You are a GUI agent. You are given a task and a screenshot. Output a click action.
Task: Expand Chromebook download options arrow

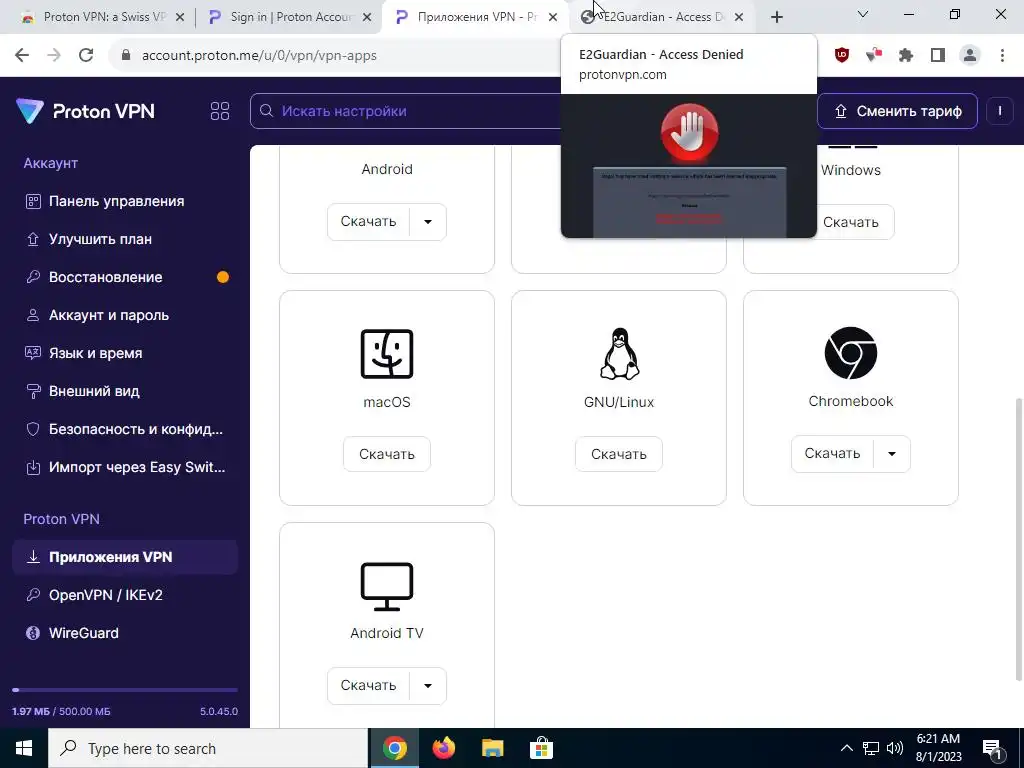coord(891,454)
